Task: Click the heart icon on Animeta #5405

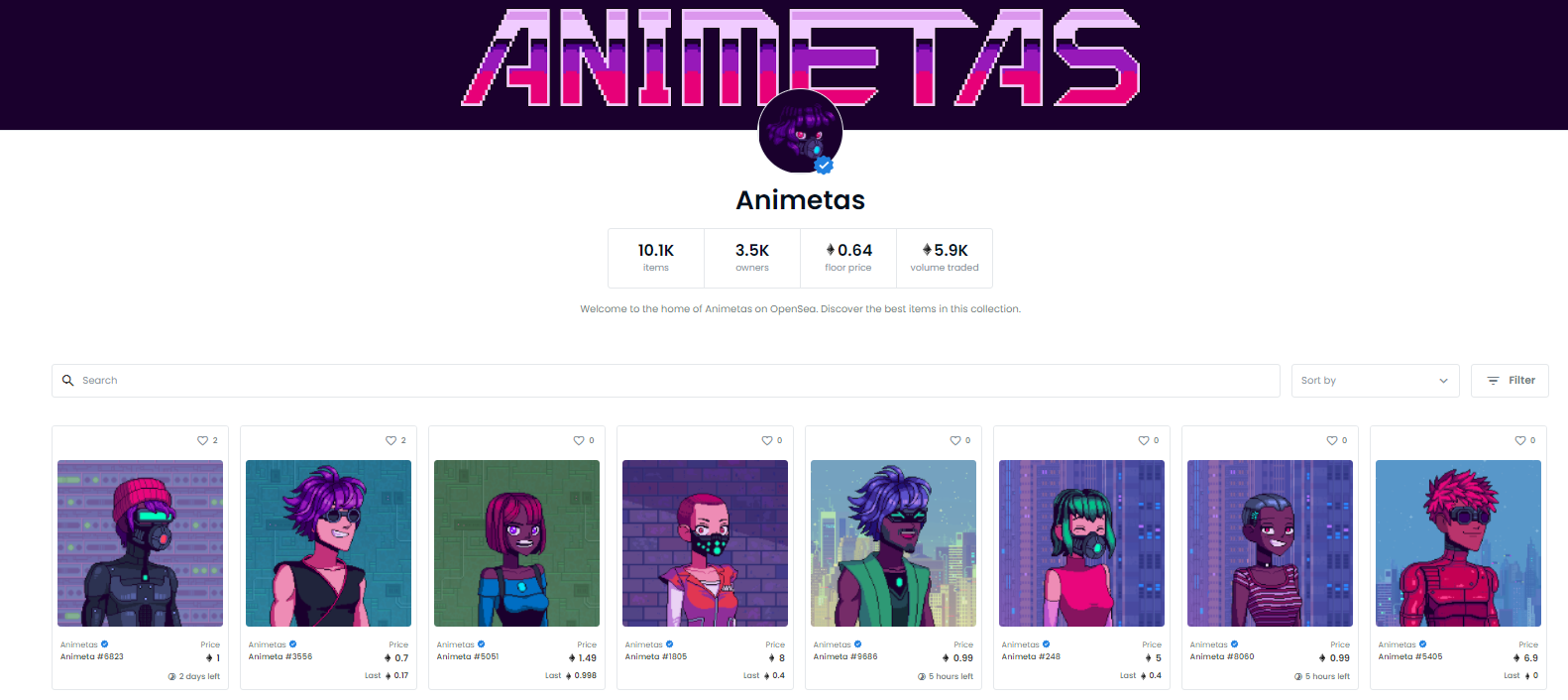Action: tap(1520, 440)
